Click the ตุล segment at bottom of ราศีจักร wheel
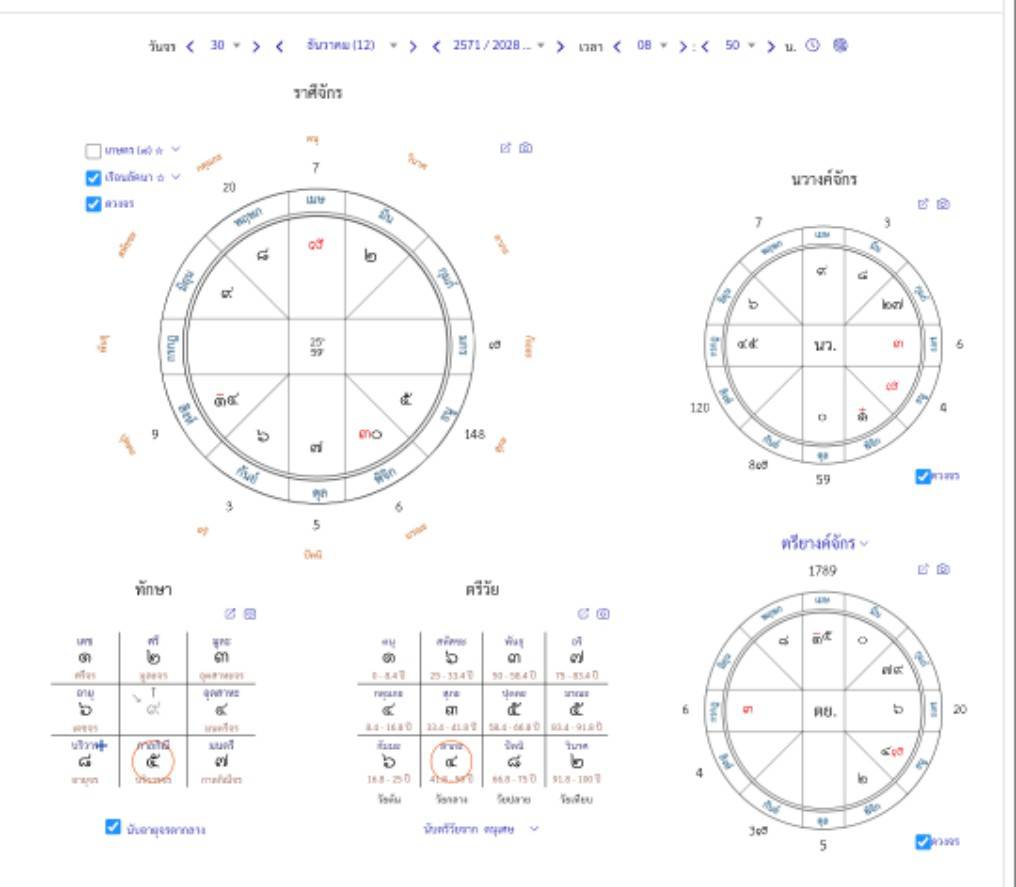Viewport: 1016px width, 887px height. point(319,494)
